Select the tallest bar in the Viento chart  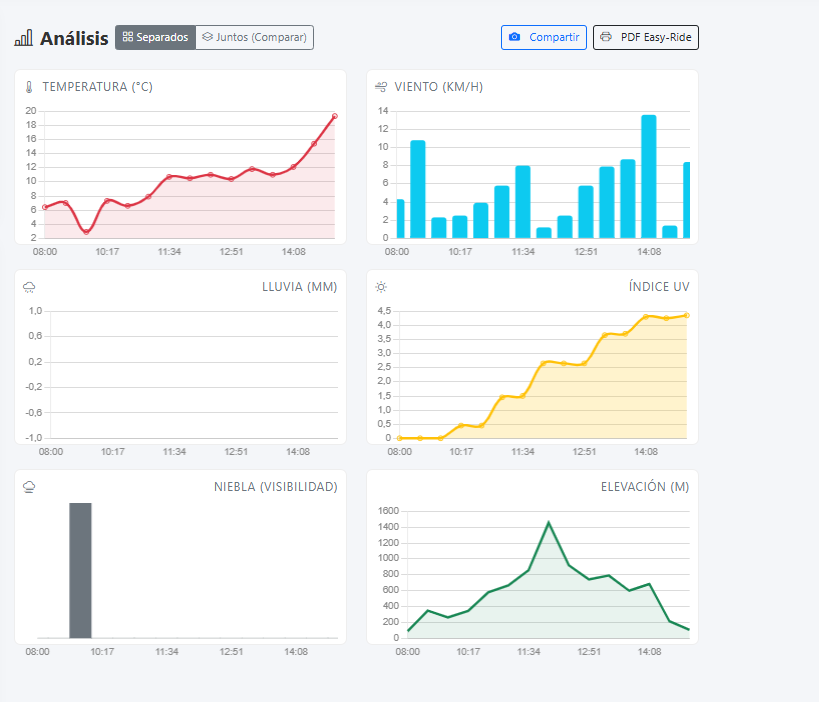(649, 176)
